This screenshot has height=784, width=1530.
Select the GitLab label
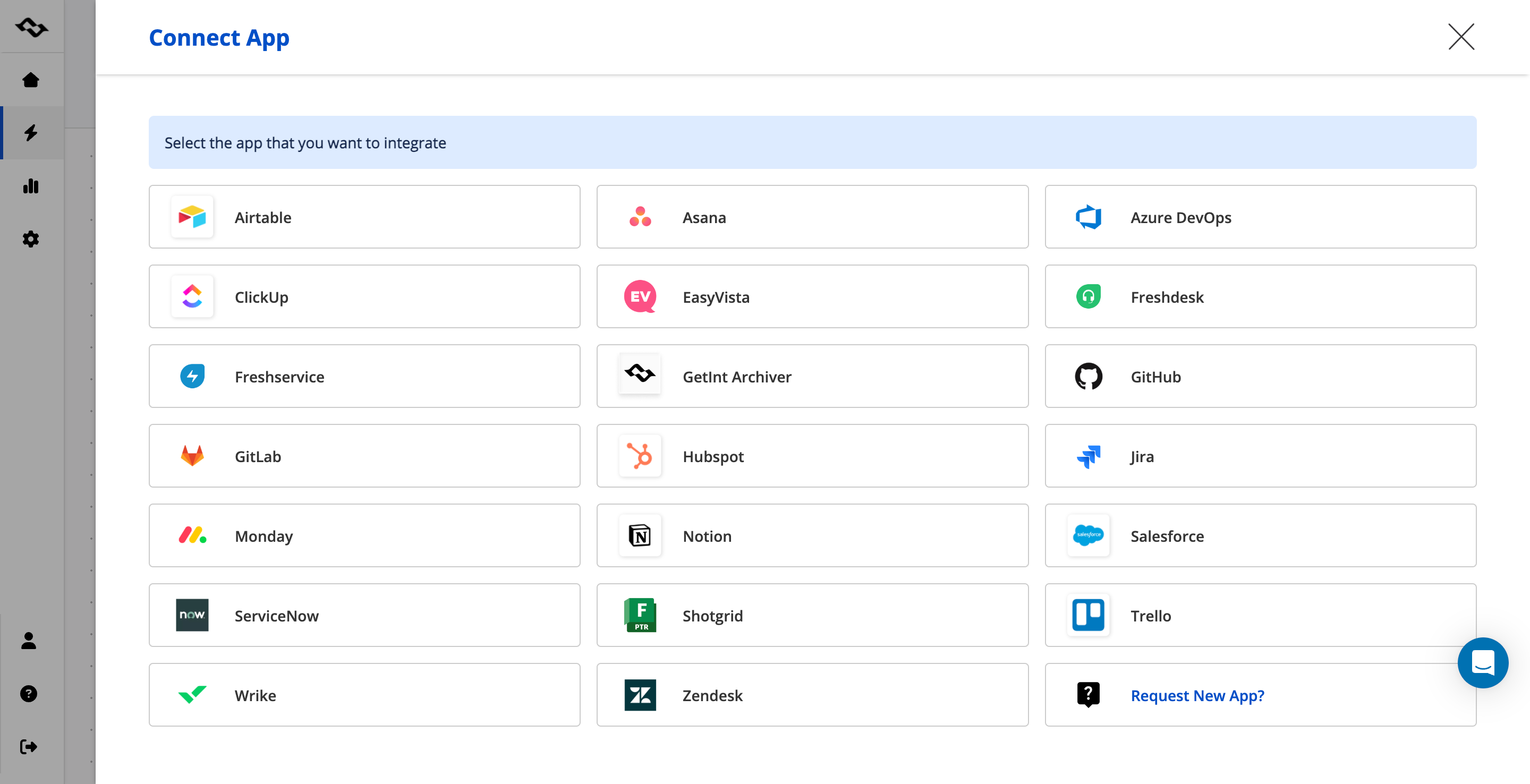point(258,456)
